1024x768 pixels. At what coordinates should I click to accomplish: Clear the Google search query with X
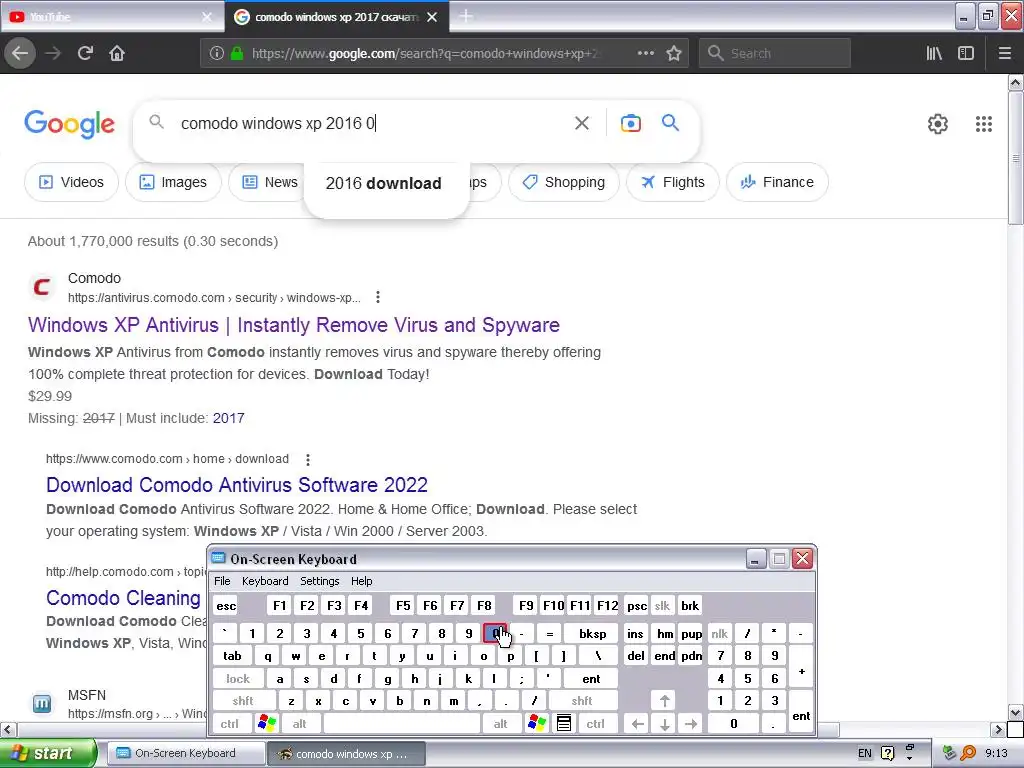pos(581,123)
